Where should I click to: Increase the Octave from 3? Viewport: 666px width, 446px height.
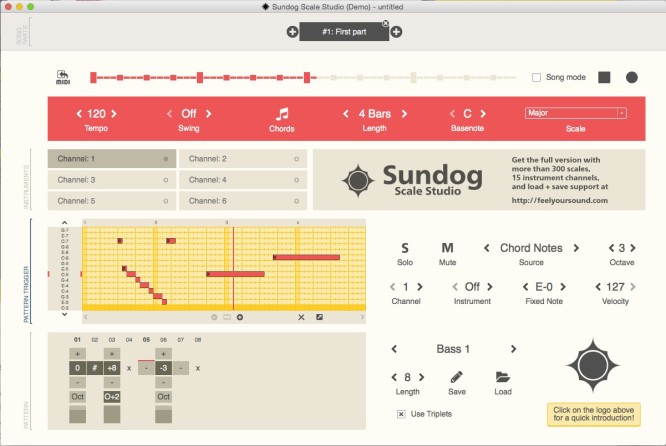tap(633, 248)
